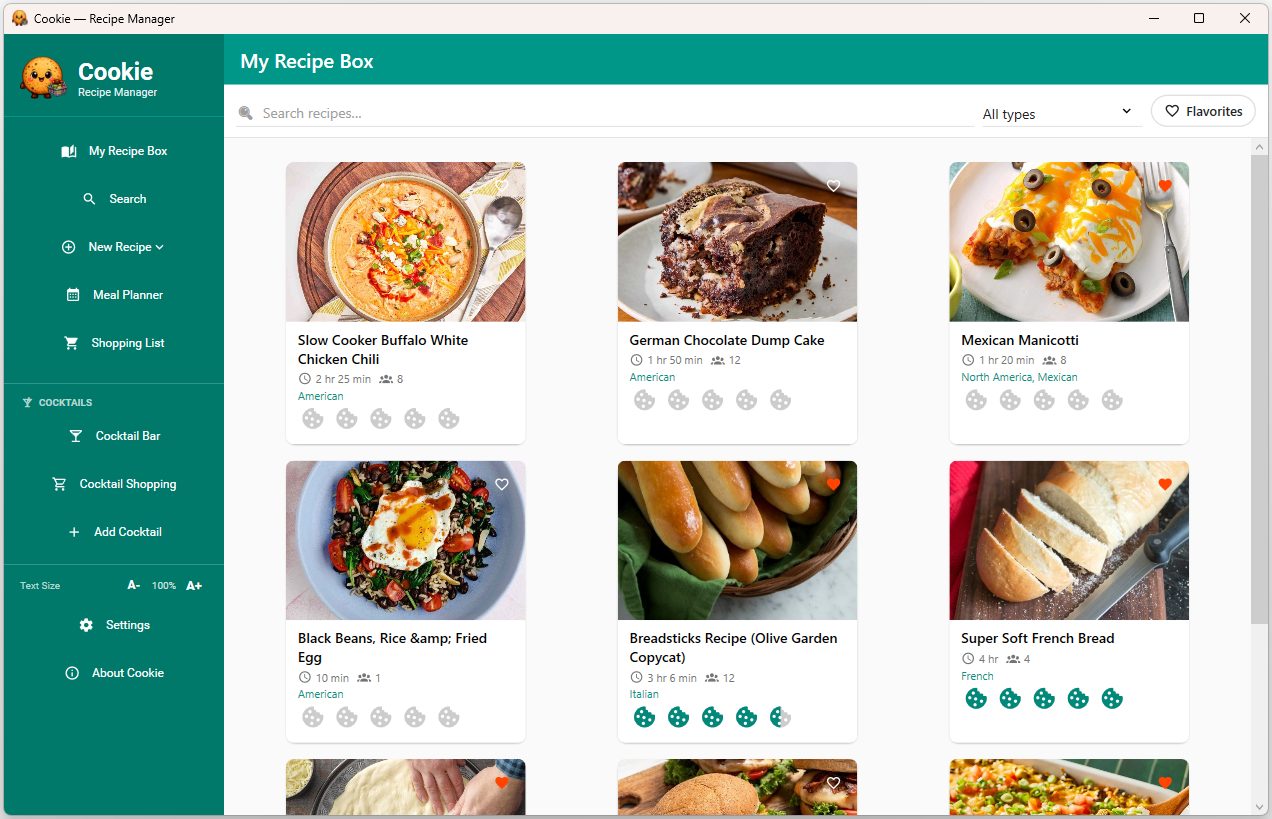The image size is (1272, 819).
Task: Click the magnifier icon in search bar
Action: [x=246, y=113]
